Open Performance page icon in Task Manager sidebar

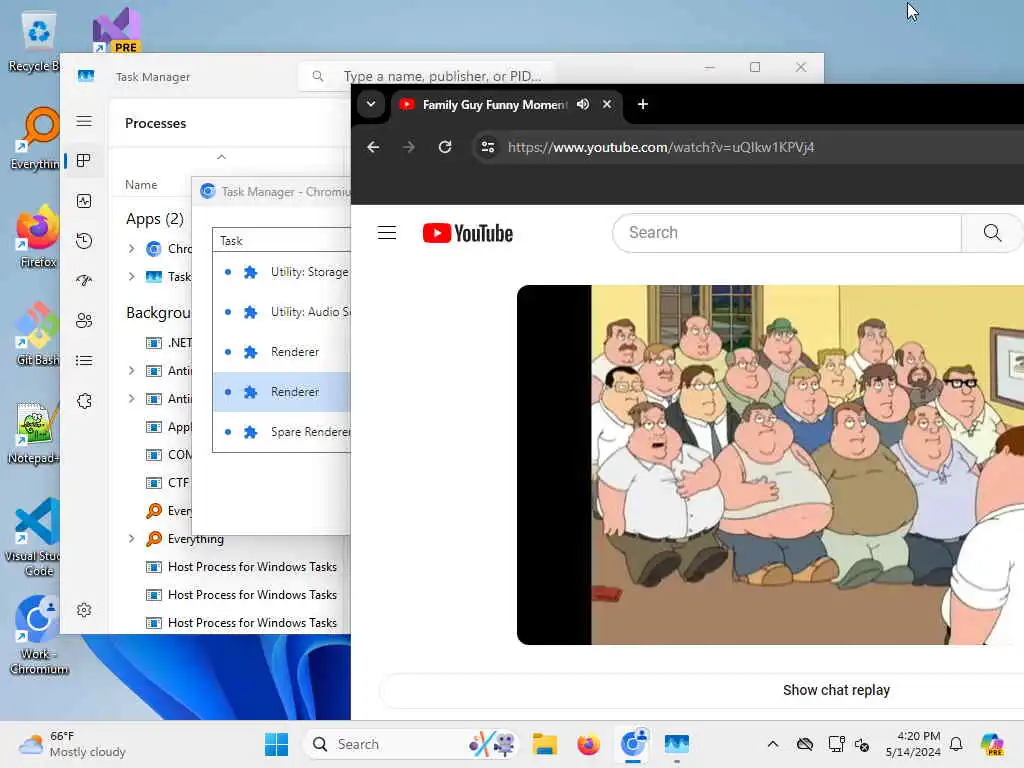pos(84,201)
